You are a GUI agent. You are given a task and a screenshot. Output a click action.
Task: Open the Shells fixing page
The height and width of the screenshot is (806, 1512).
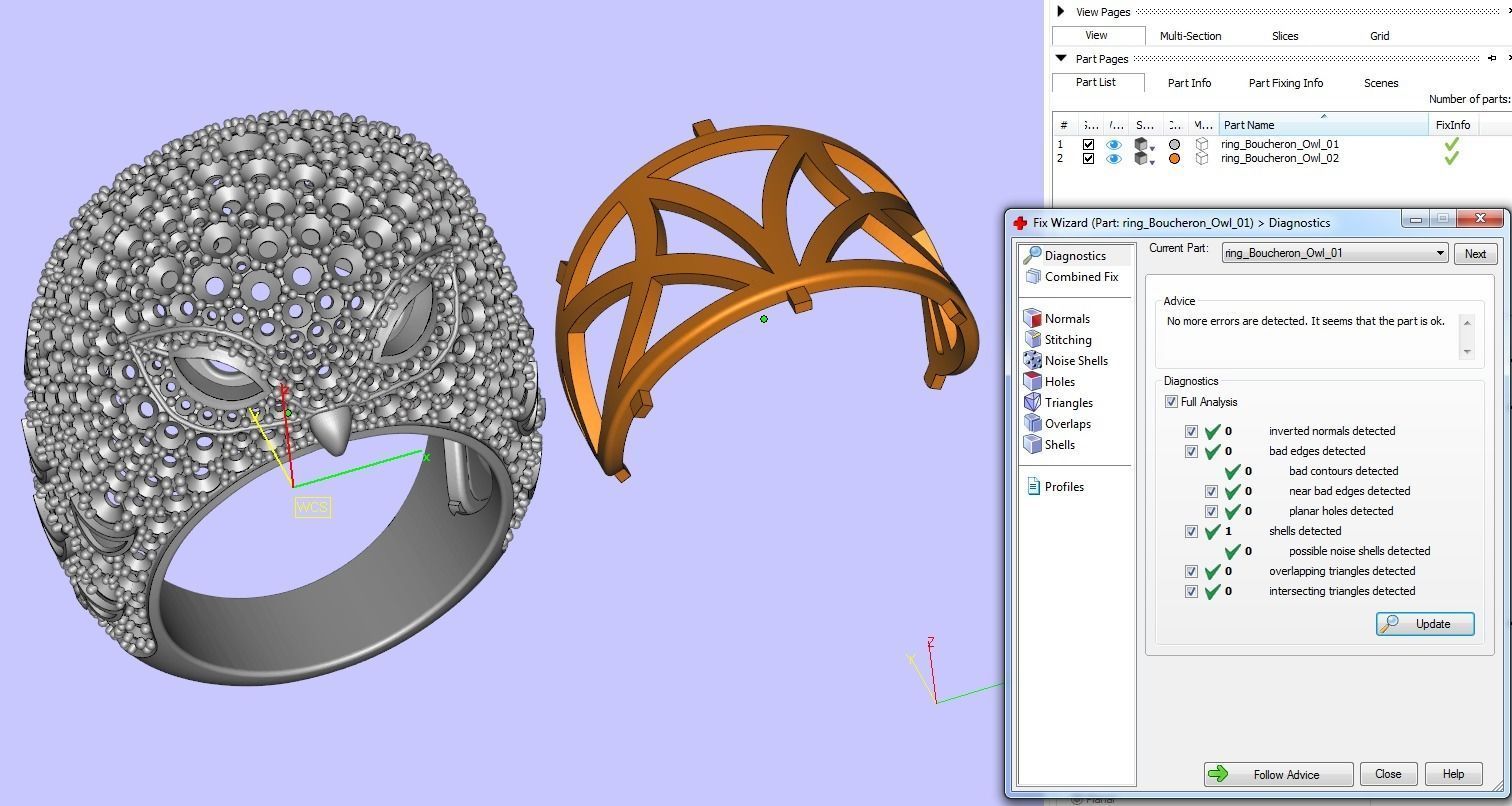[1059, 445]
